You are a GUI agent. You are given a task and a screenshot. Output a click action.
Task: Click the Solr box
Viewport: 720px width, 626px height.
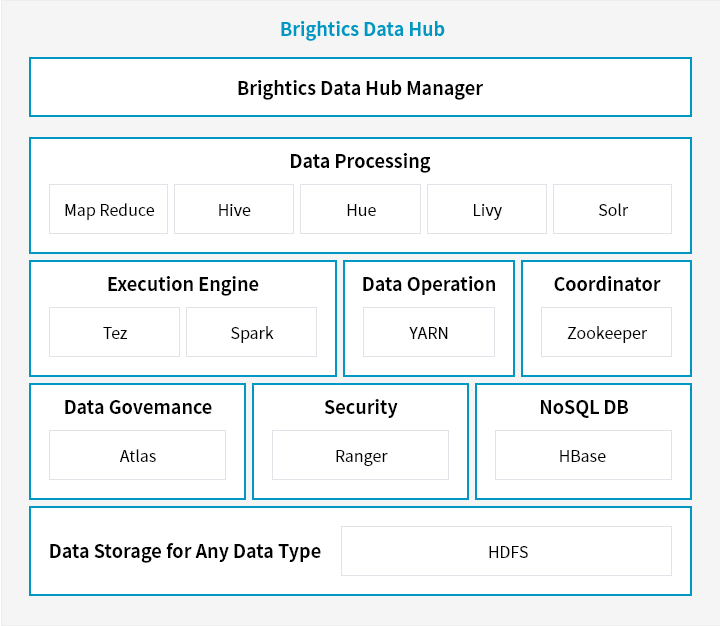(613, 209)
